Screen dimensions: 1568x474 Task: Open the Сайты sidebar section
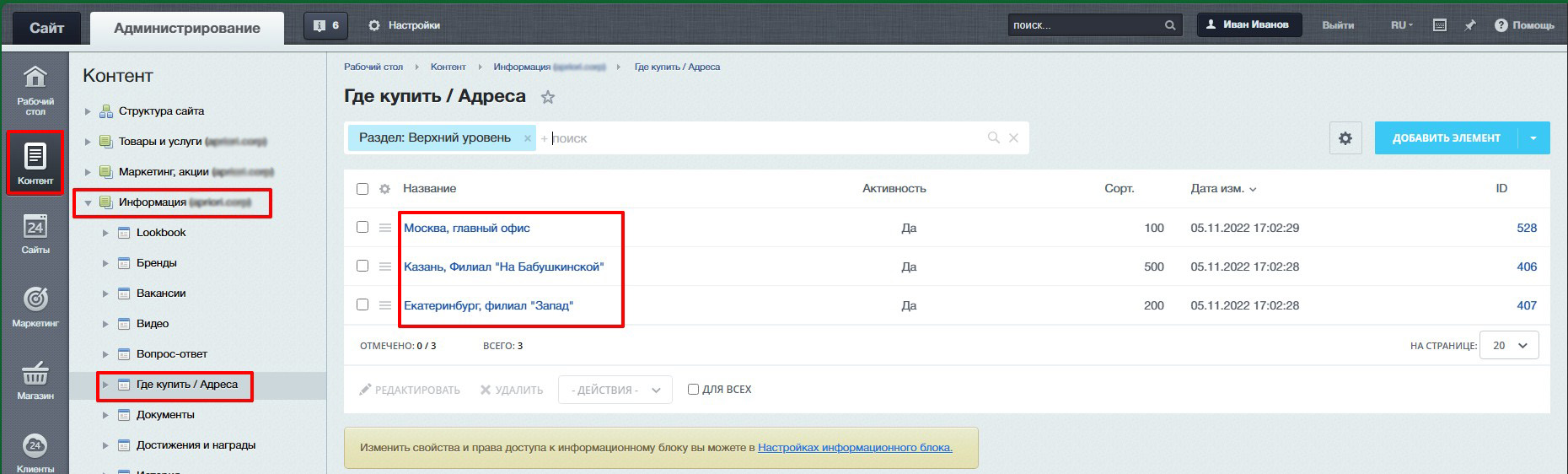(35, 234)
